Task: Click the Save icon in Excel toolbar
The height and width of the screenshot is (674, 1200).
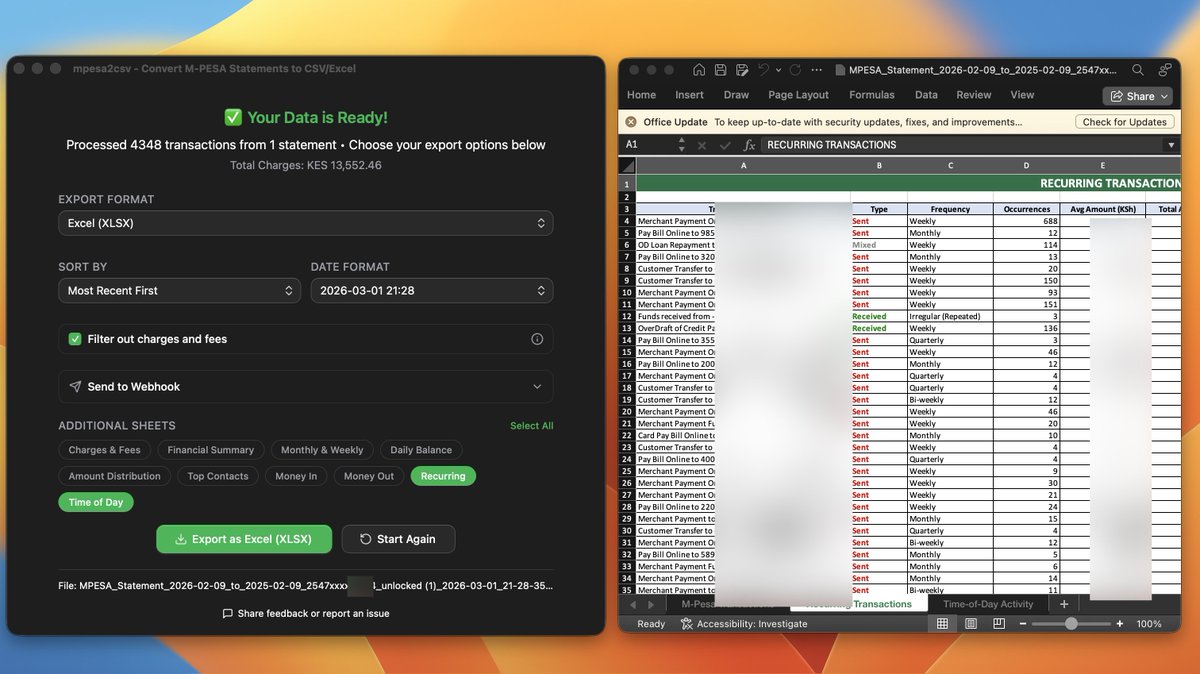Action: pos(720,70)
